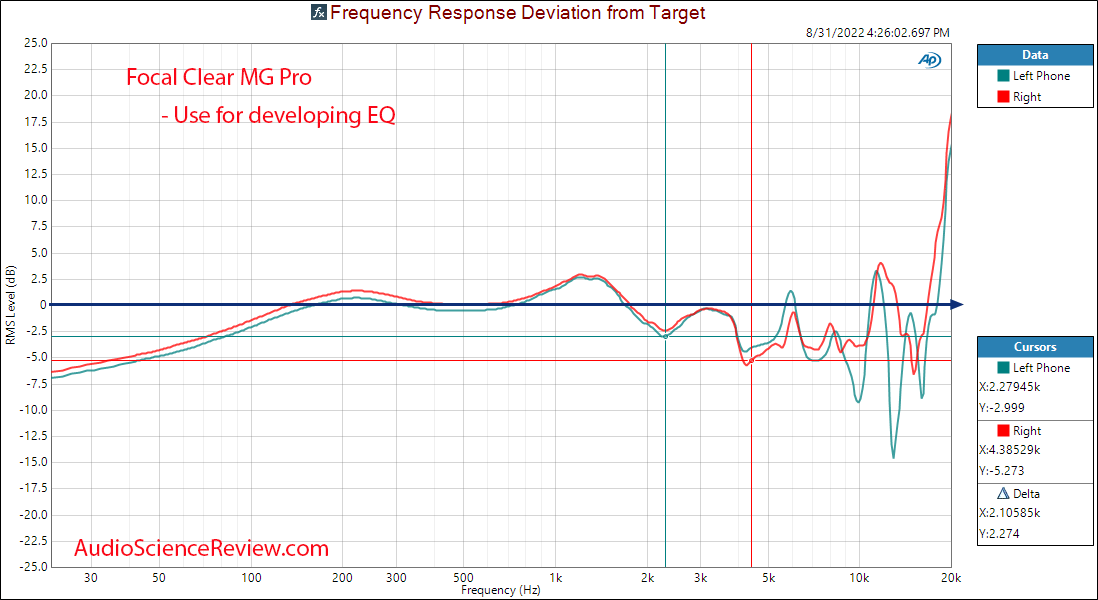Click the Delta X:2.10585k value
This screenshot has height=600, width=1098.
[x=1009, y=512]
